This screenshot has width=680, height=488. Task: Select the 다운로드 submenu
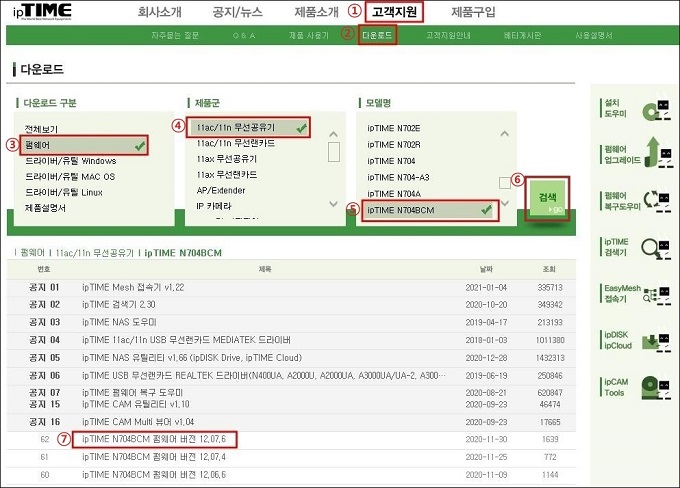point(377,36)
